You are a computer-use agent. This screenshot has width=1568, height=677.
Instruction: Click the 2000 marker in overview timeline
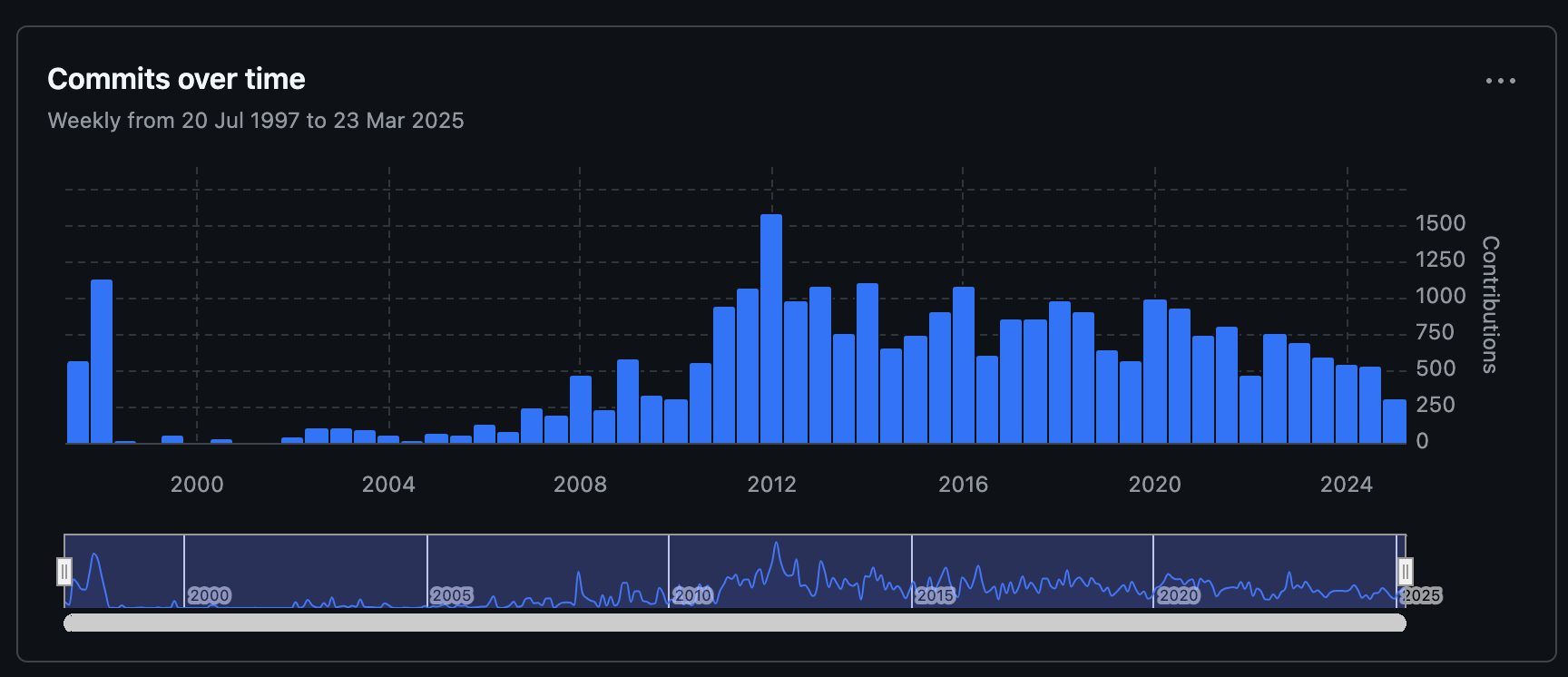tap(209, 595)
